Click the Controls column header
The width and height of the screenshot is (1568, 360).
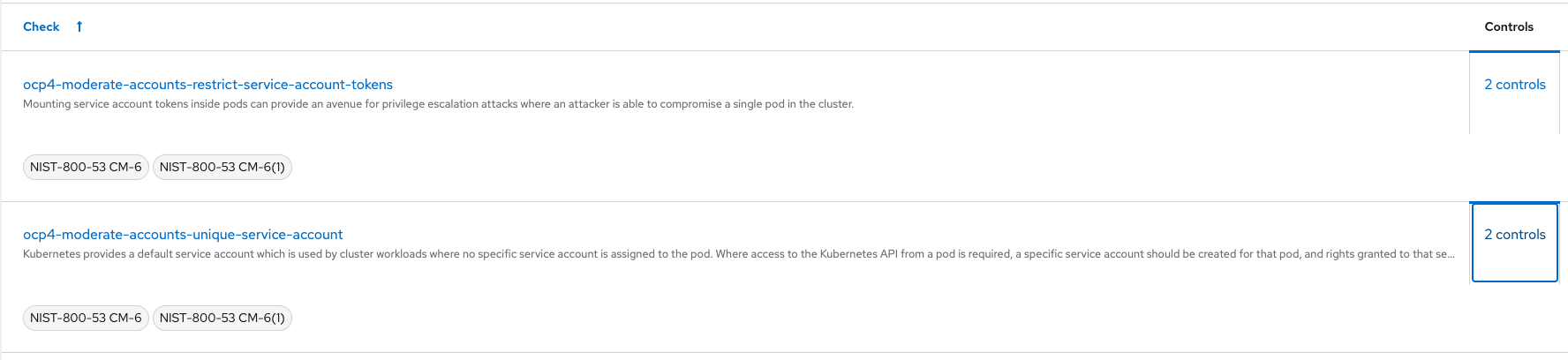[x=1509, y=26]
